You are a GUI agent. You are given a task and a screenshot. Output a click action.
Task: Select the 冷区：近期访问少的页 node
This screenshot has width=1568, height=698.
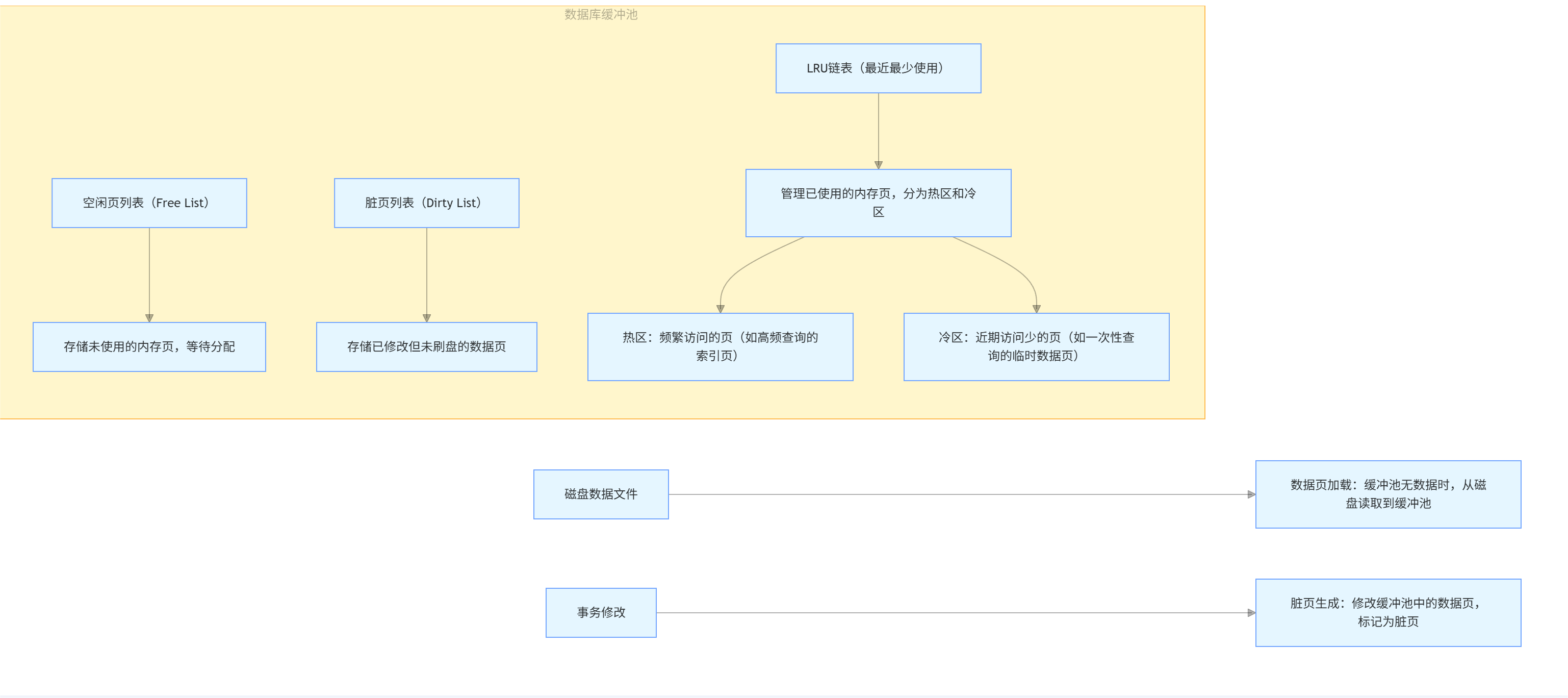tap(1036, 346)
